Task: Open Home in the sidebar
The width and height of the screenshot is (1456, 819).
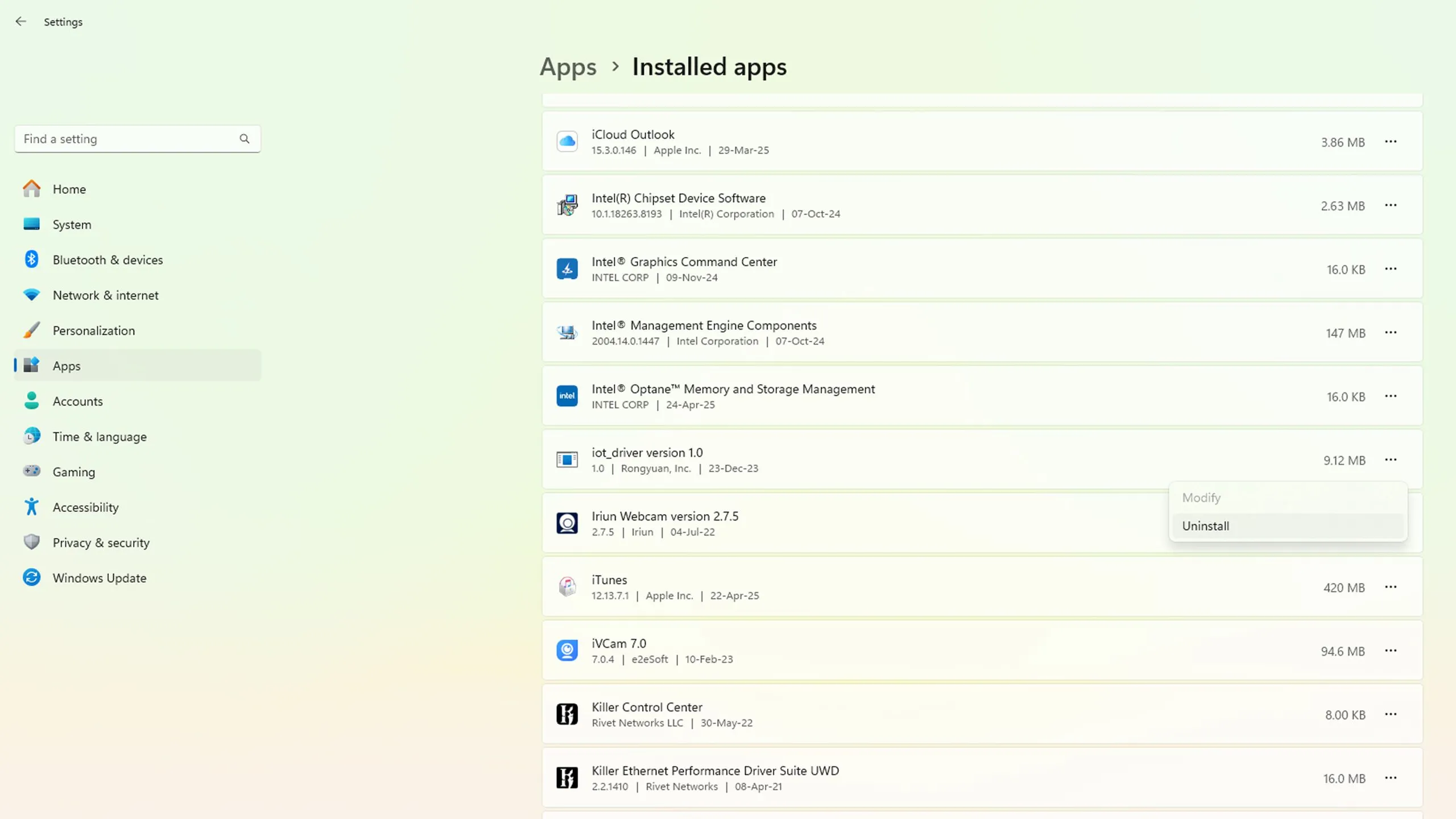Action: click(138, 189)
